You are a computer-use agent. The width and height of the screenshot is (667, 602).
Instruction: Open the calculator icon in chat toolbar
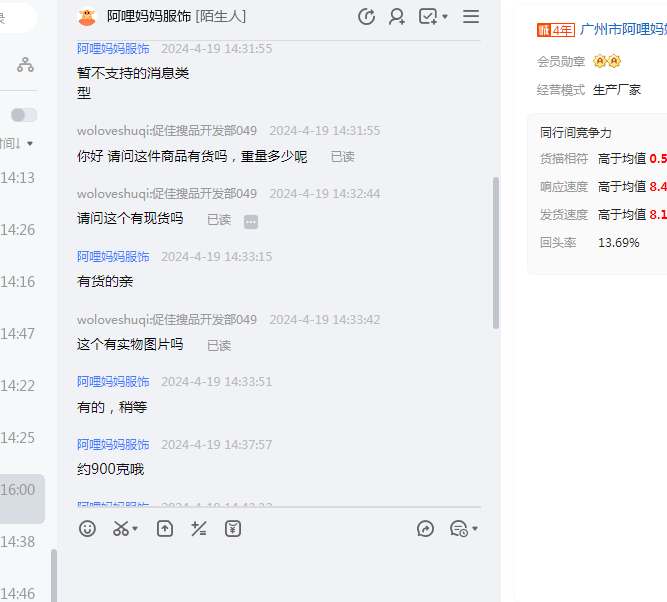[x=199, y=529]
